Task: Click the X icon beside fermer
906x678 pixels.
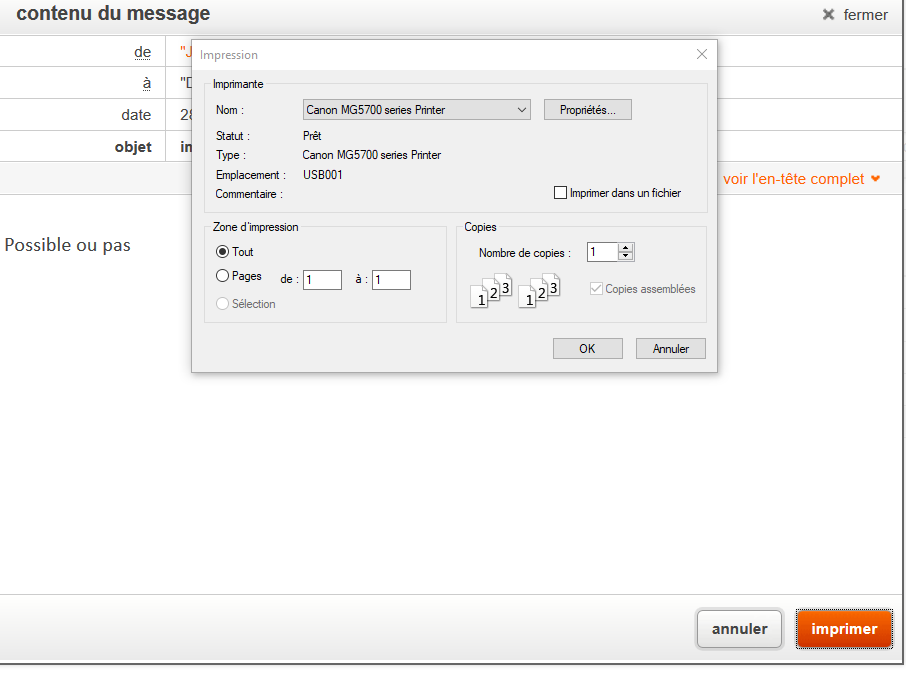Action: [829, 15]
